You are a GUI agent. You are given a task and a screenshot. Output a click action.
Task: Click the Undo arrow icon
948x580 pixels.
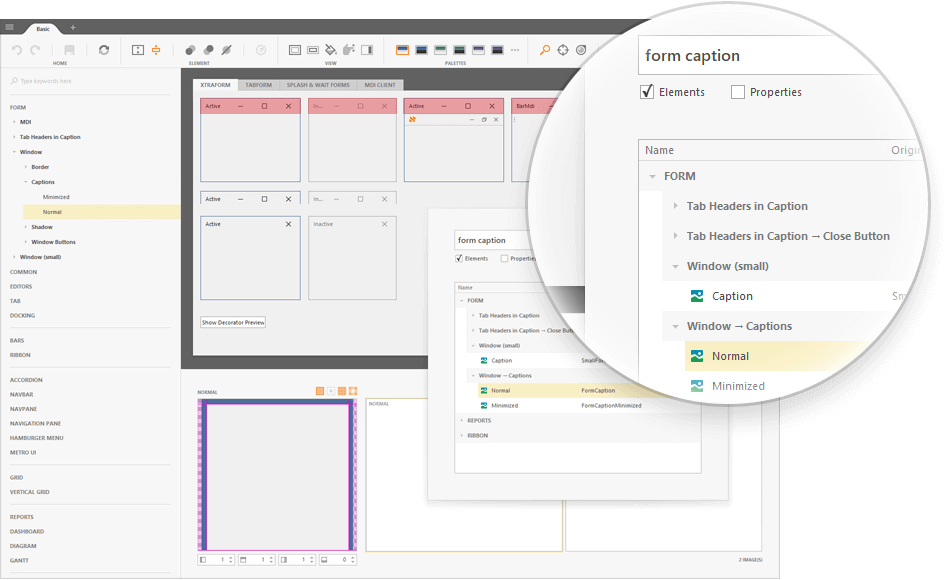pos(17,49)
